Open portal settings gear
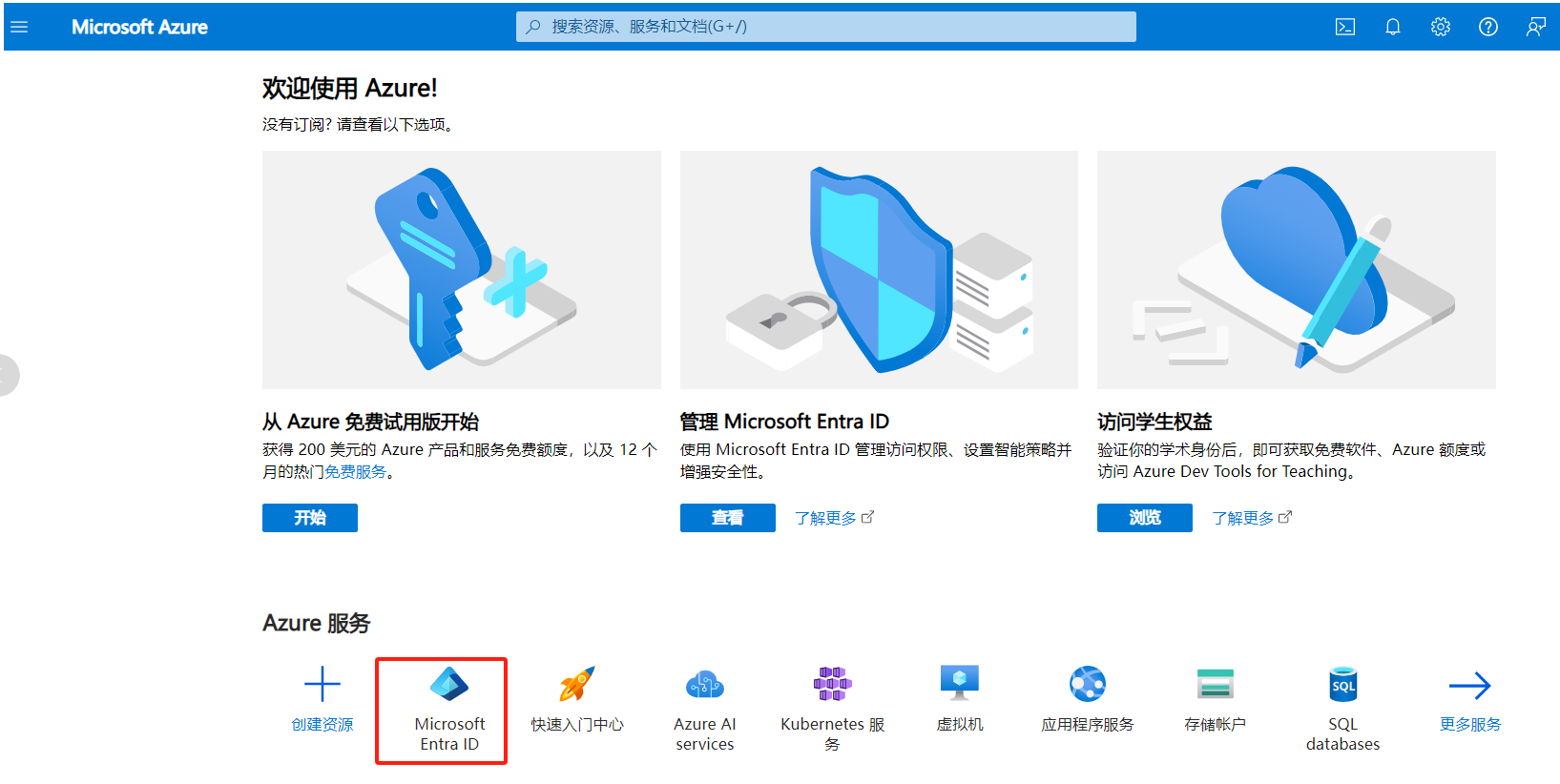Image resolution: width=1560 pixels, height=784 pixels. click(x=1441, y=27)
